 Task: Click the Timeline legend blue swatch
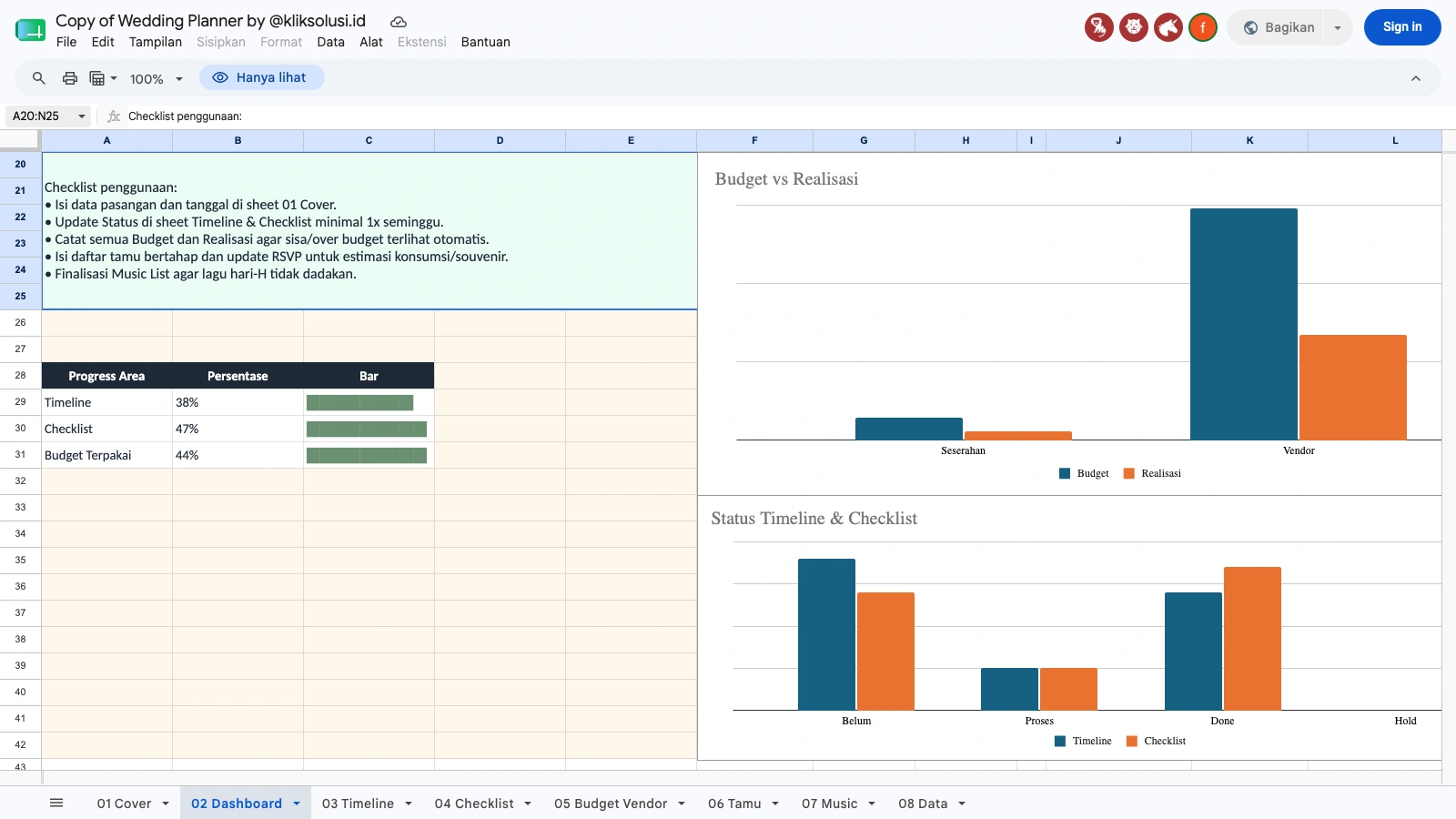(1060, 741)
